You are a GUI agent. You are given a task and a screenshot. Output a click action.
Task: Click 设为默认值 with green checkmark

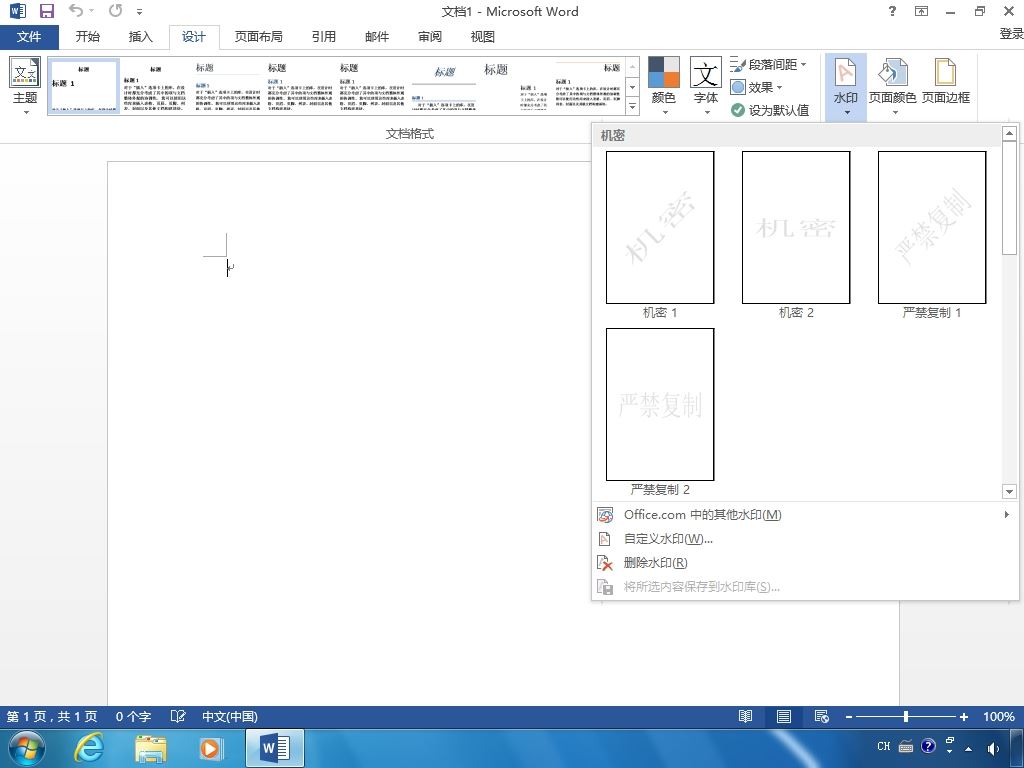pos(770,110)
